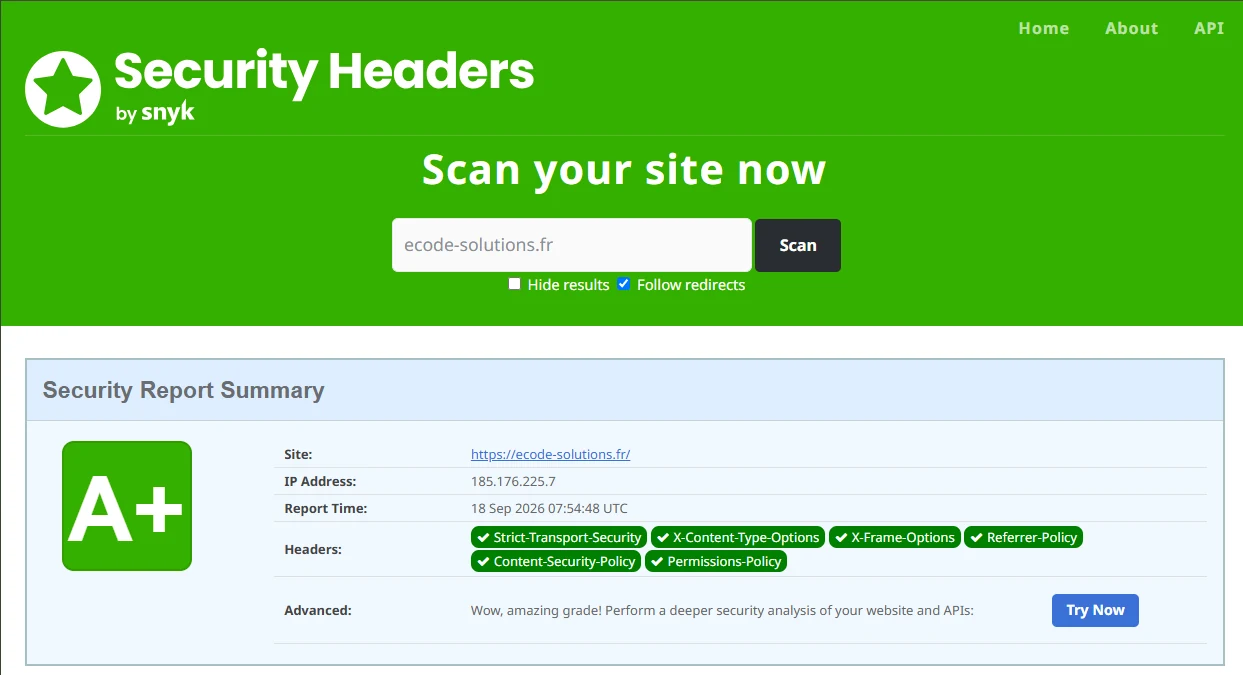Click the blue Try Now button
This screenshot has height=675, width=1243.
[x=1095, y=610]
